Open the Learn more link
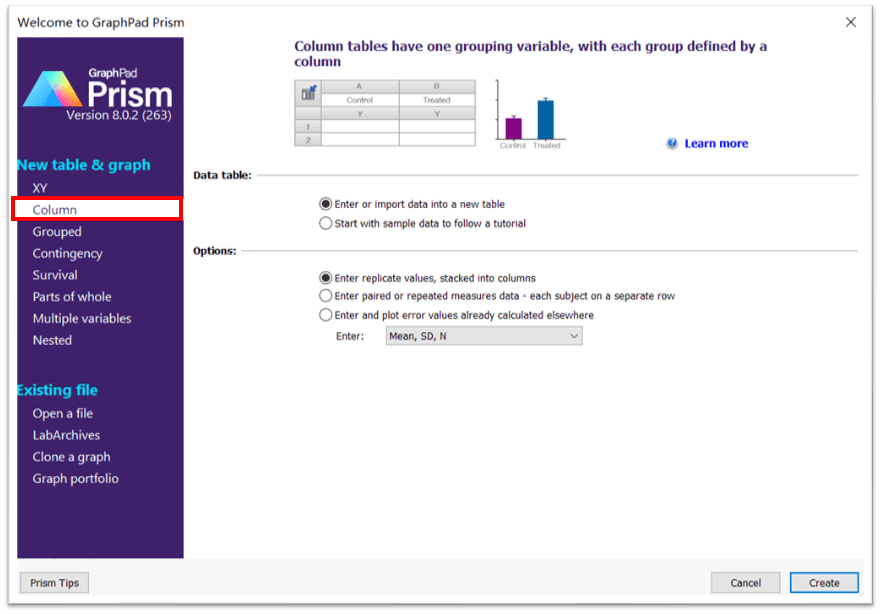 point(716,144)
